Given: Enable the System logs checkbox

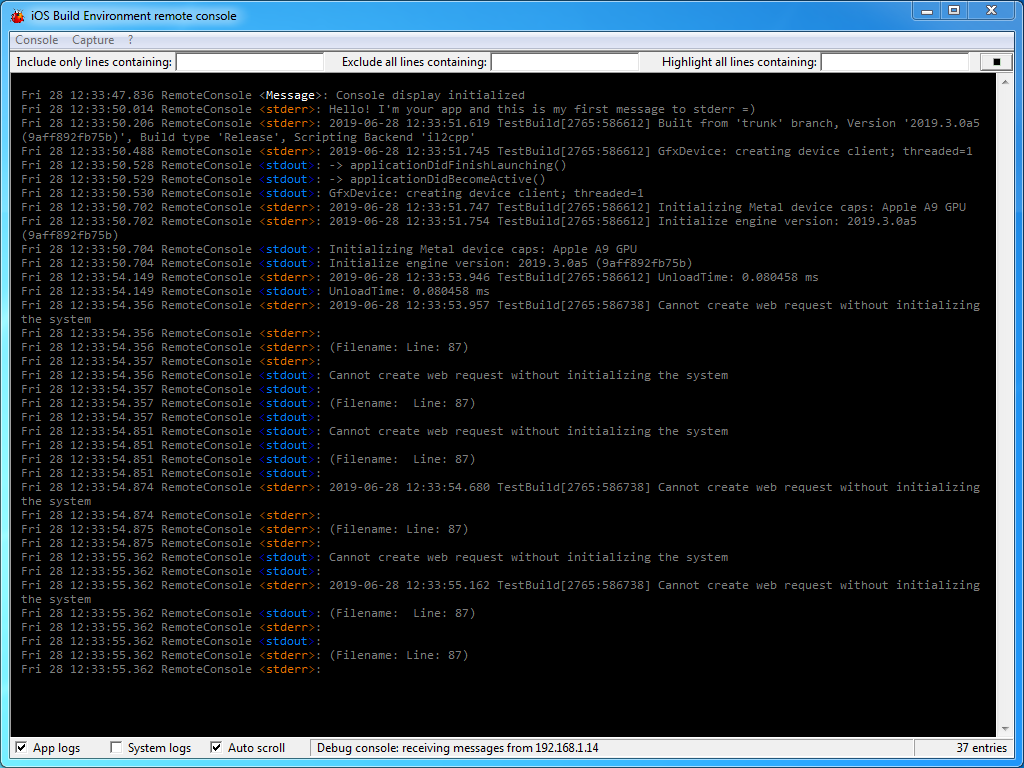Looking at the screenshot, I should click(116, 748).
